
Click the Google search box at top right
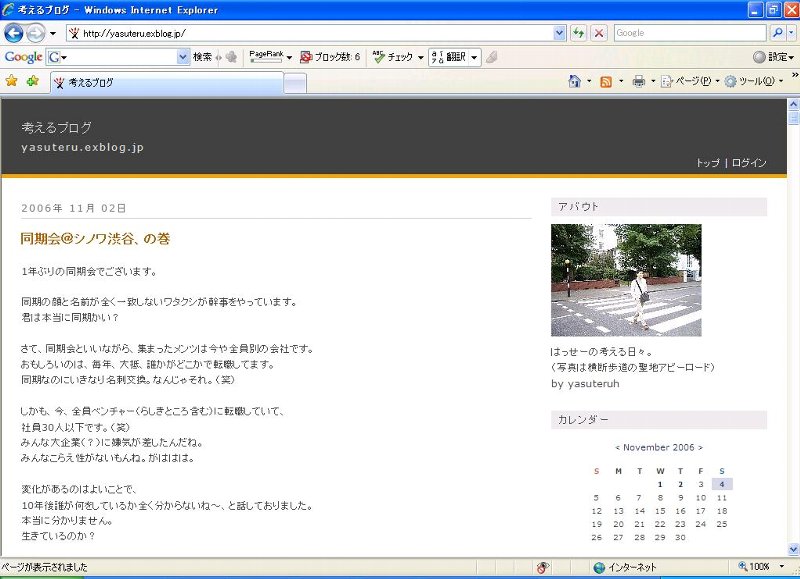point(690,33)
